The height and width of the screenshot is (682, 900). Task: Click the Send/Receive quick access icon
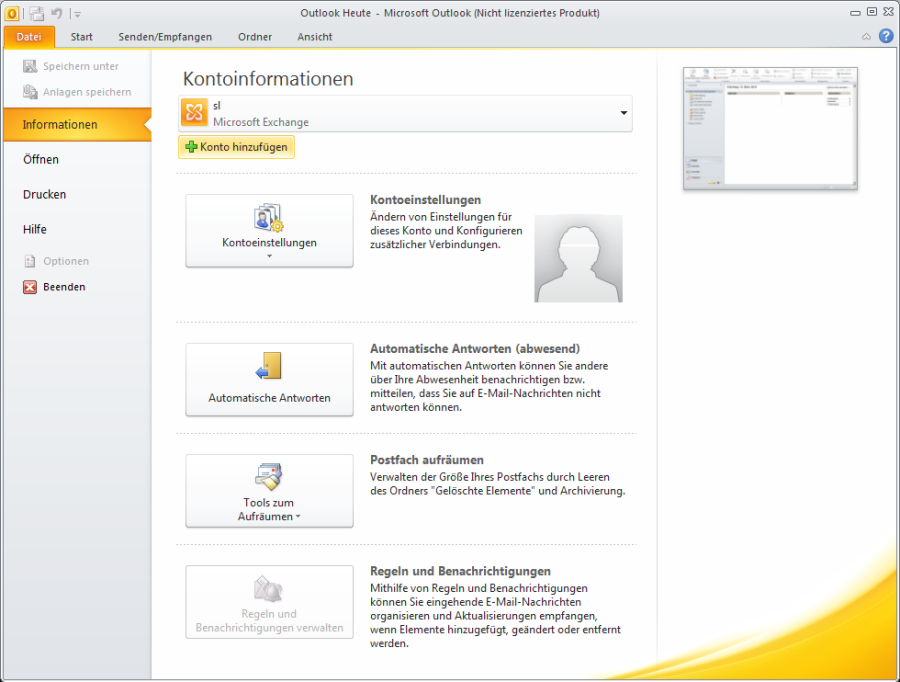[x=37, y=13]
